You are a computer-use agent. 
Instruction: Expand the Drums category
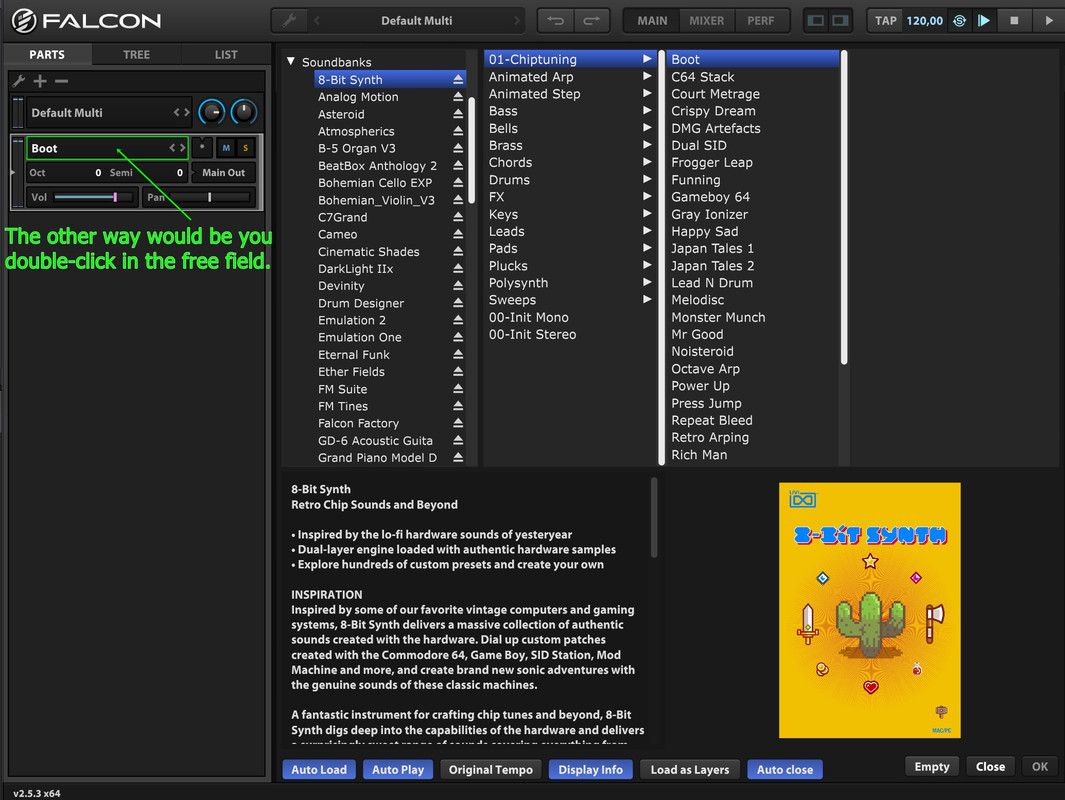point(647,179)
